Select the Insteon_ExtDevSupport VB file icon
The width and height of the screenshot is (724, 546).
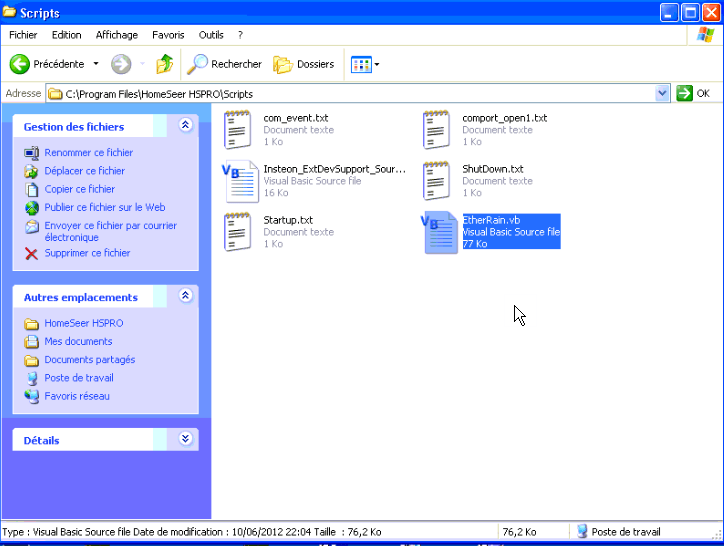click(240, 181)
